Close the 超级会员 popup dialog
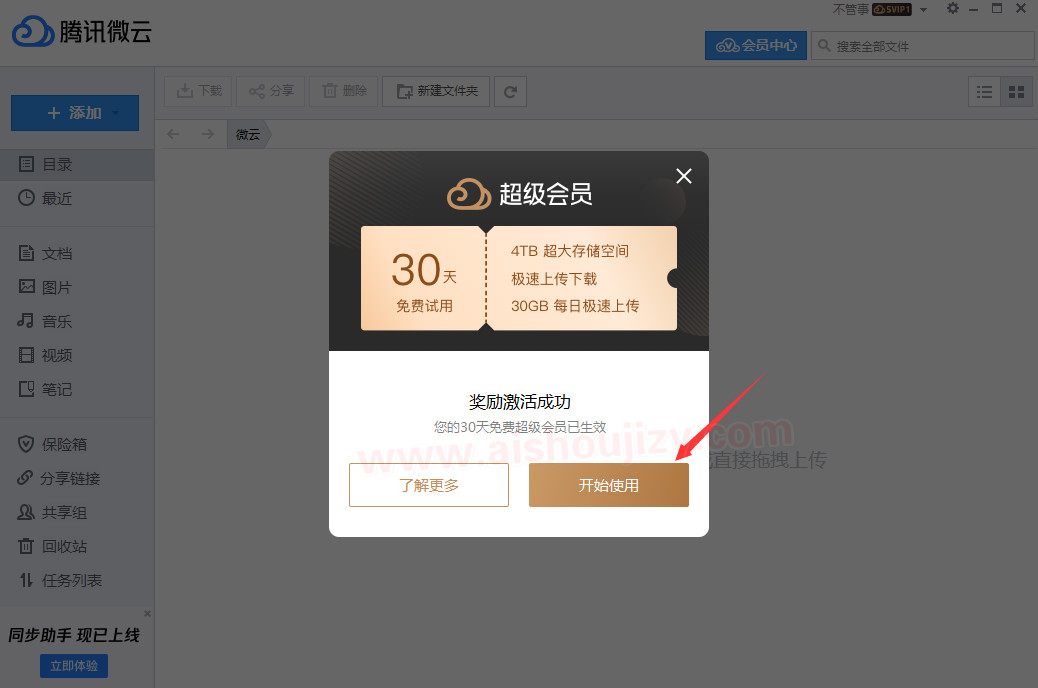1038x688 pixels. pos(684,175)
